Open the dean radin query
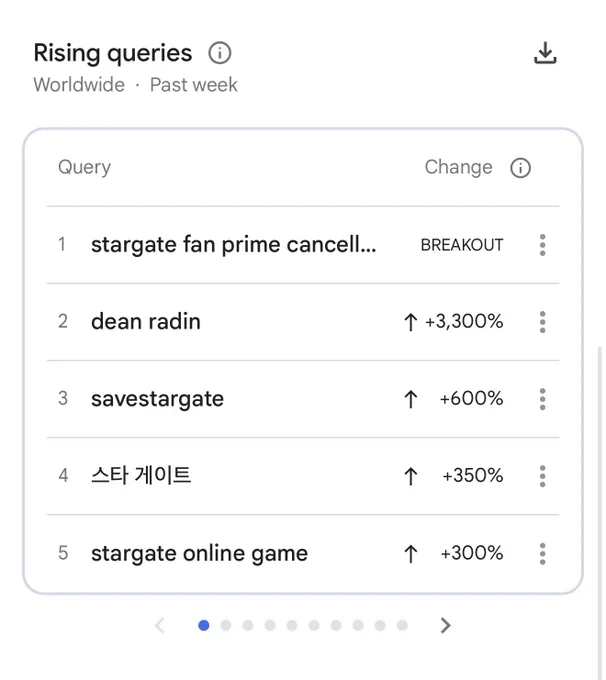The width and height of the screenshot is (606, 680). pyautogui.click(x=146, y=322)
